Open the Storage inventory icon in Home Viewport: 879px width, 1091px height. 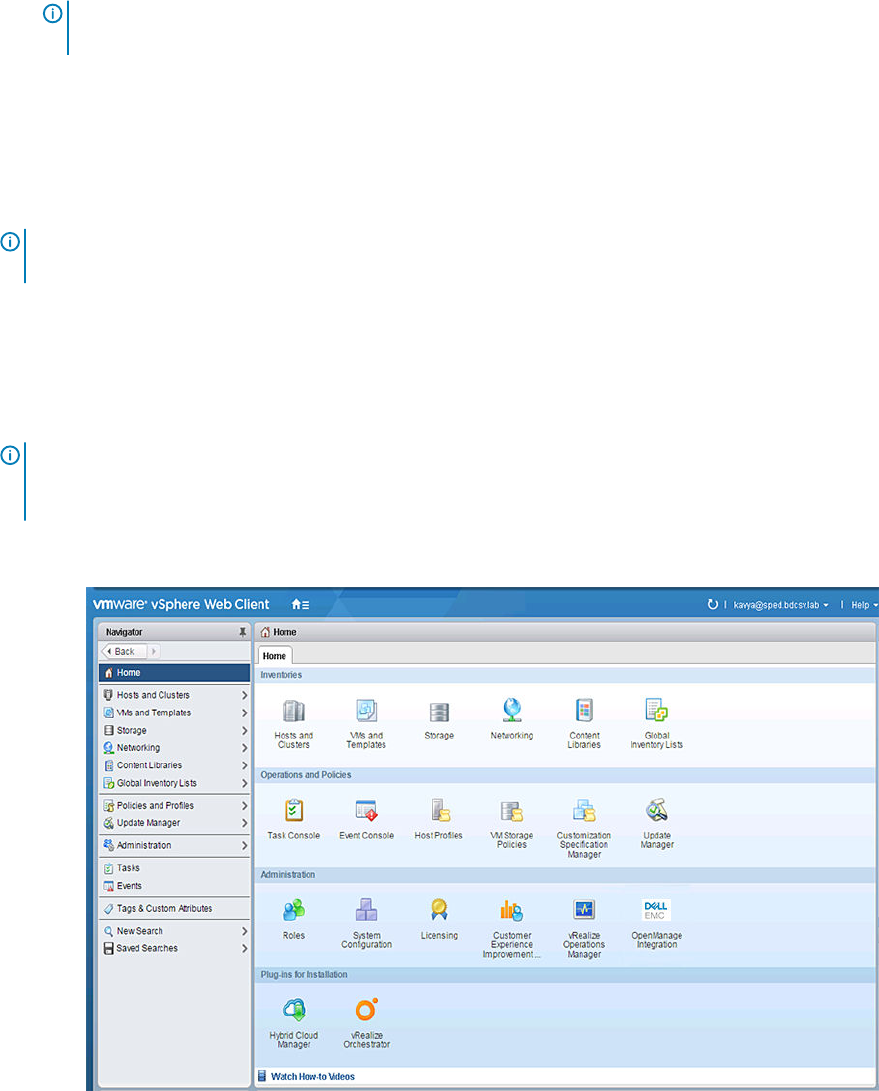(439, 712)
